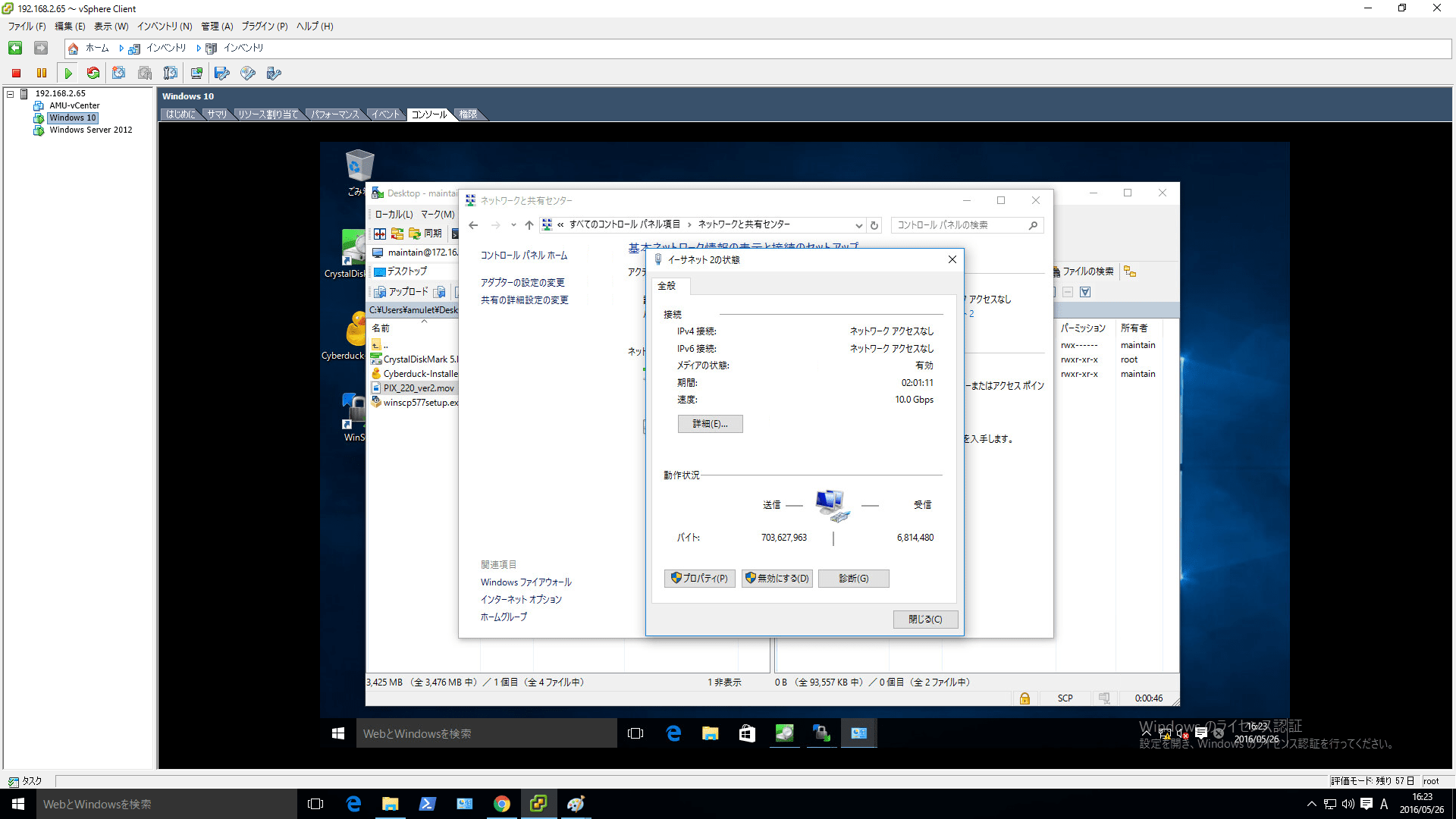1456x819 pixels.
Task: Open Task View in guest taskbar
Action: click(x=635, y=733)
